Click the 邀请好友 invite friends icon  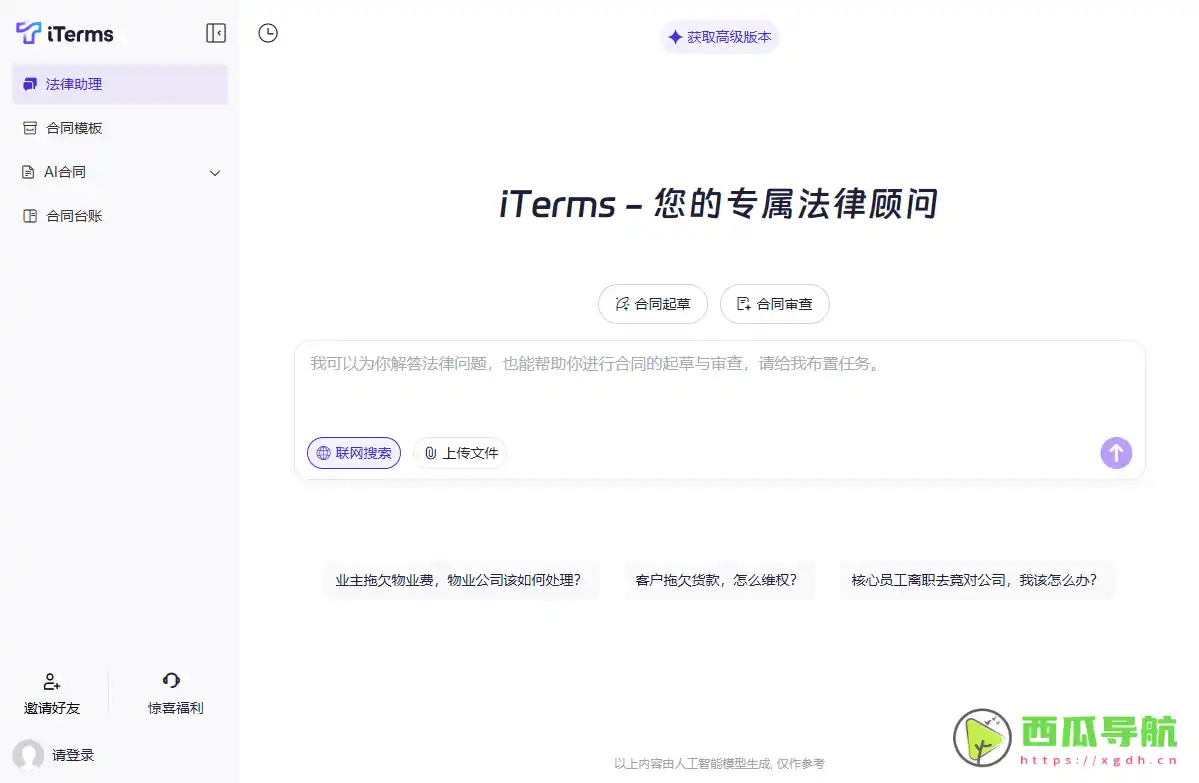click(52, 681)
